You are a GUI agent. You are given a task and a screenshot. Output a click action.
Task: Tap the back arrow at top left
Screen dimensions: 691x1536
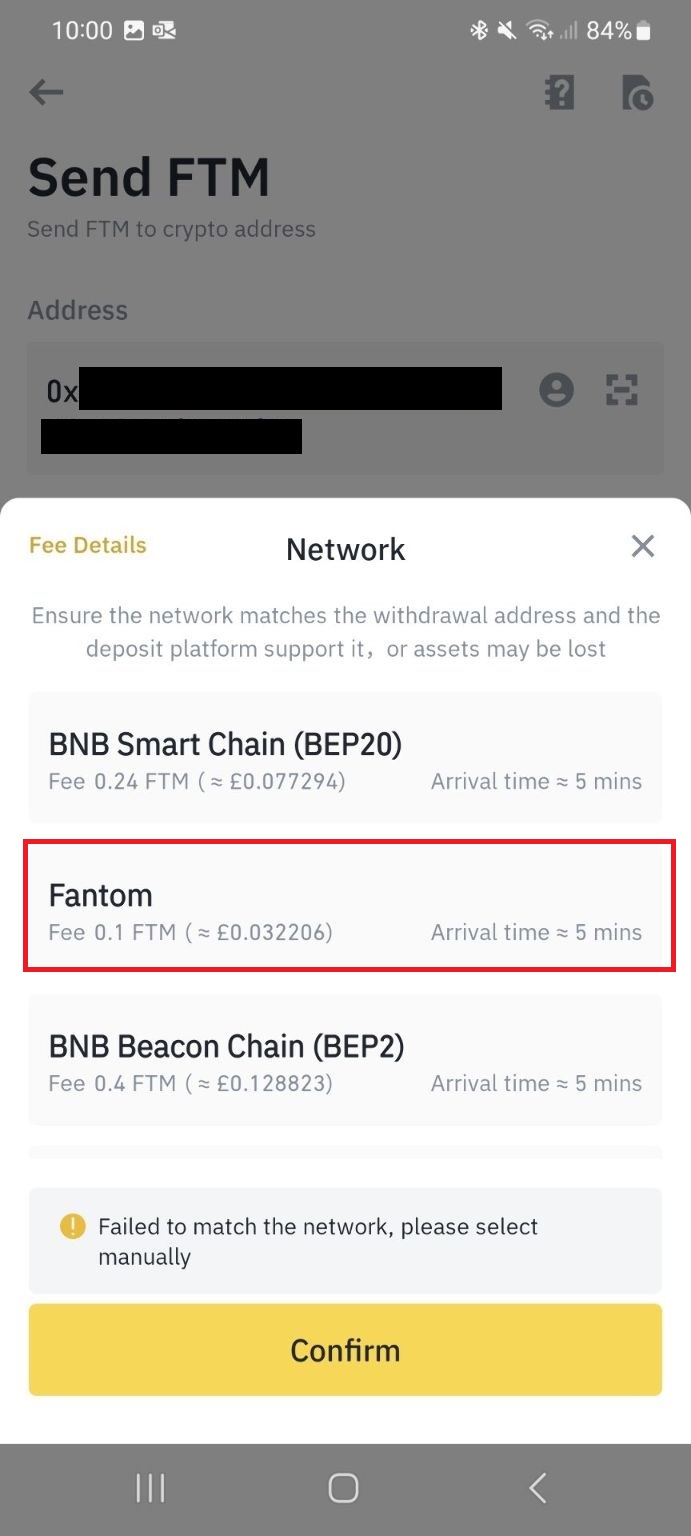46,93
